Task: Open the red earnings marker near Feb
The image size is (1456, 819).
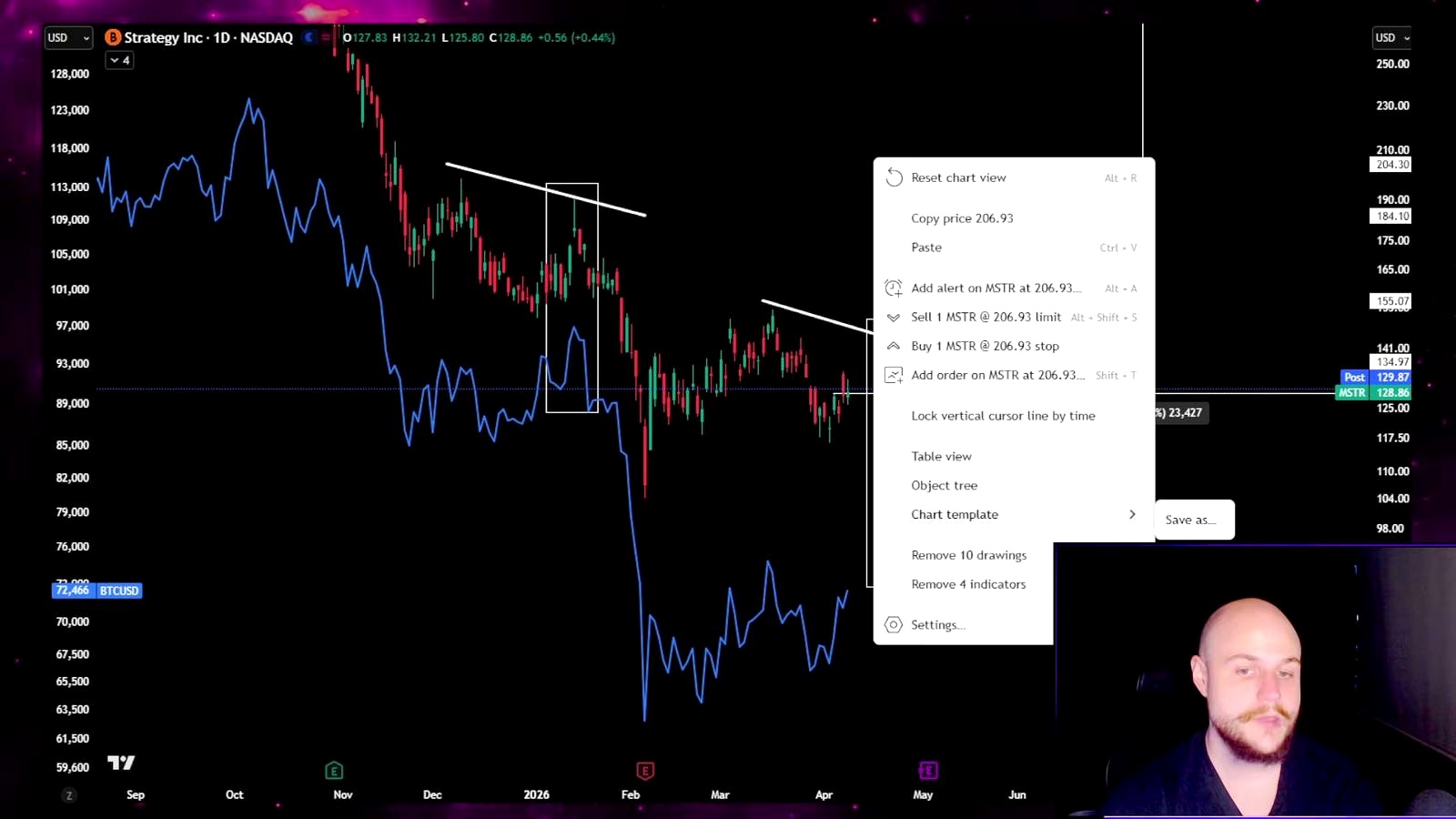Action: click(645, 771)
